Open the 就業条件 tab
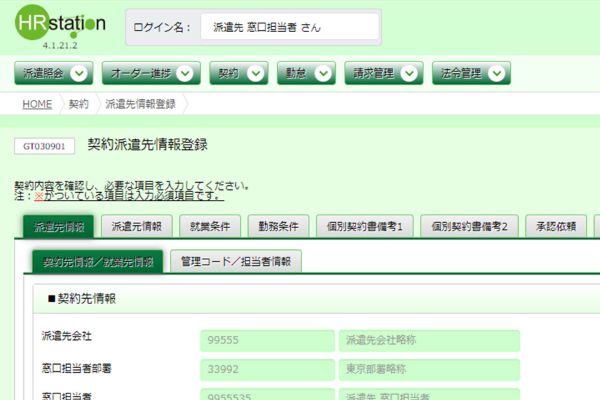 [x=212, y=227]
